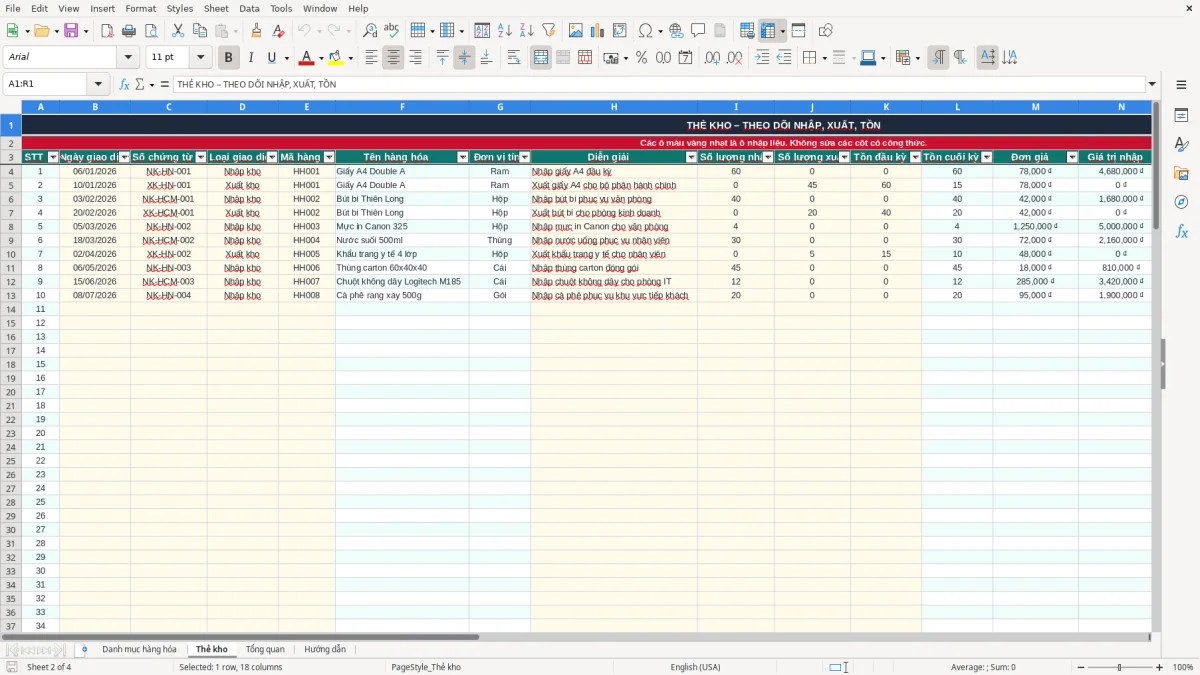
Task: Toggle Bold formatting
Action: [x=228, y=58]
